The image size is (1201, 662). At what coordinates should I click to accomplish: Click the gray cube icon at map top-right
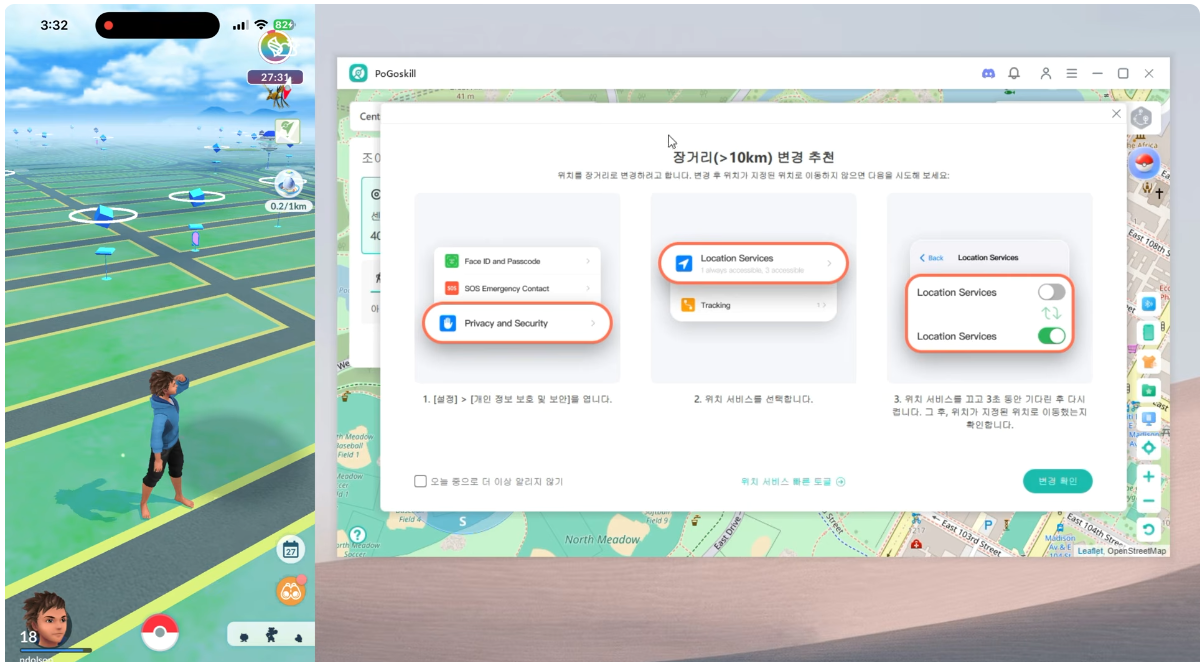point(1141,117)
